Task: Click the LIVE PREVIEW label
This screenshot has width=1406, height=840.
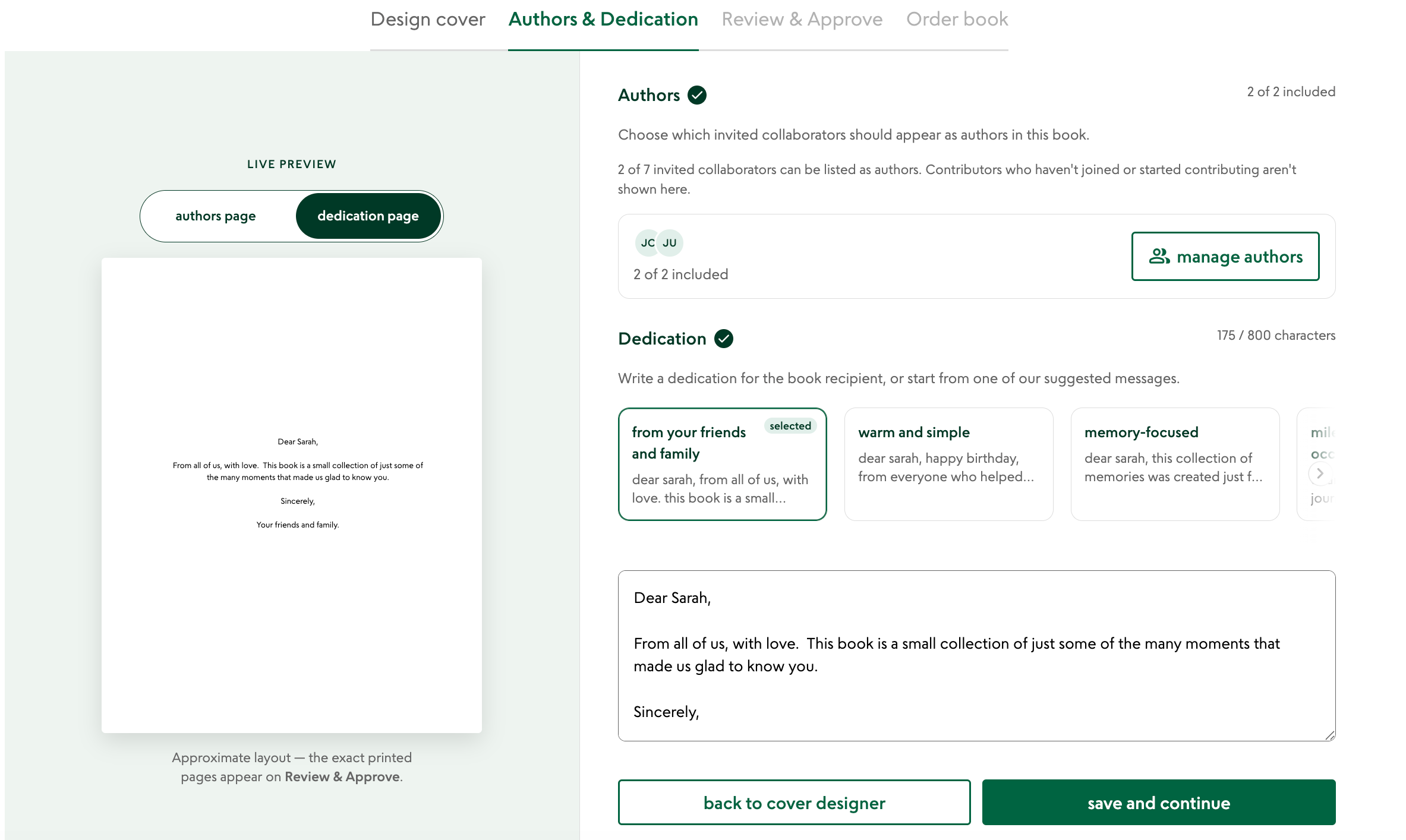Action: tap(292, 165)
